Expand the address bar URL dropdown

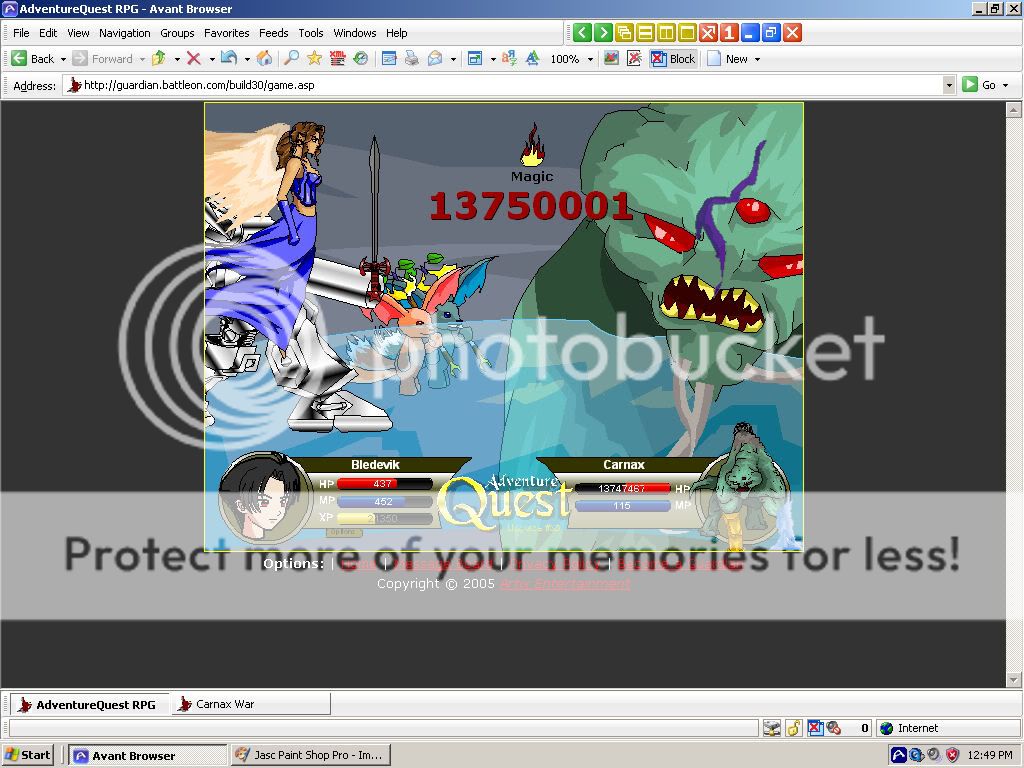point(949,85)
